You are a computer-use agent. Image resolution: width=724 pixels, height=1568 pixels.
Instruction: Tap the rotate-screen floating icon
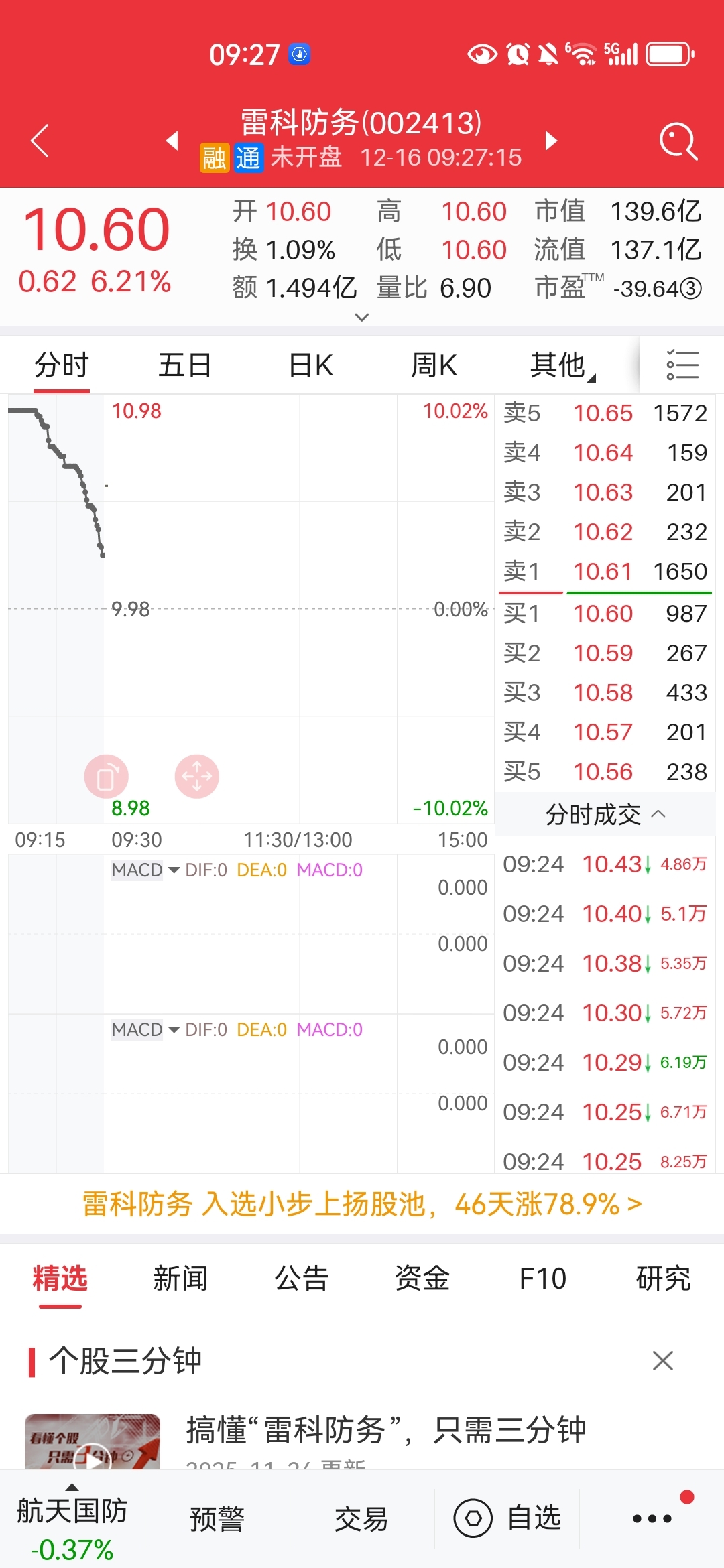tap(106, 777)
